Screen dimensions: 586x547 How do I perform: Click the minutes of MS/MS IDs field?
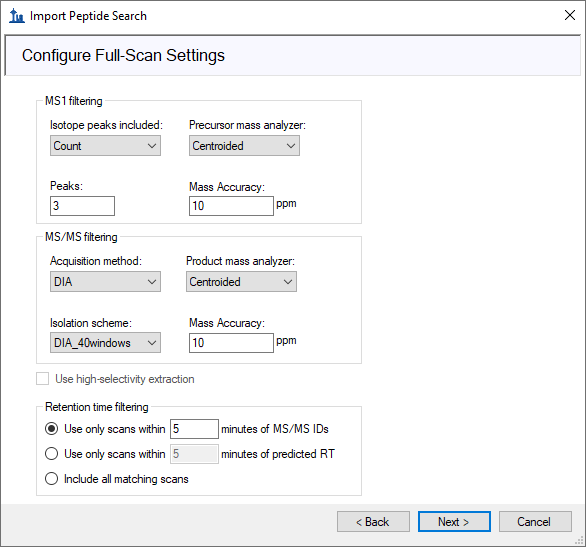[194, 429]
